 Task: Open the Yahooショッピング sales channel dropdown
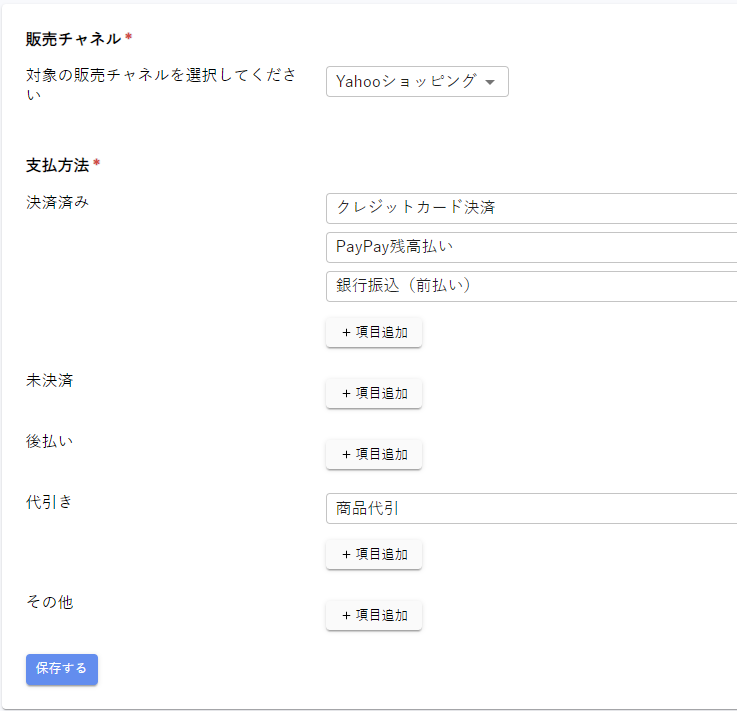[x=406, y=82]
